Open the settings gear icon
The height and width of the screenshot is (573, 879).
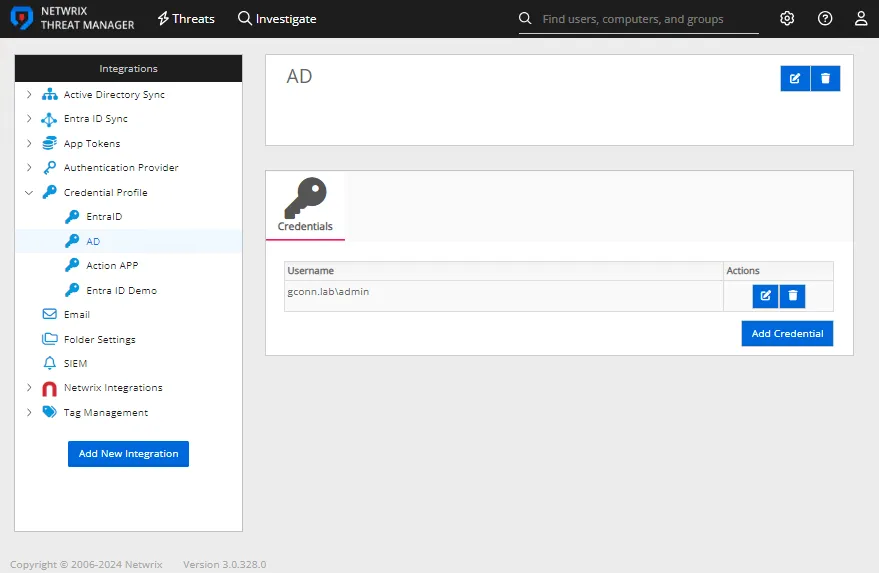787,19
